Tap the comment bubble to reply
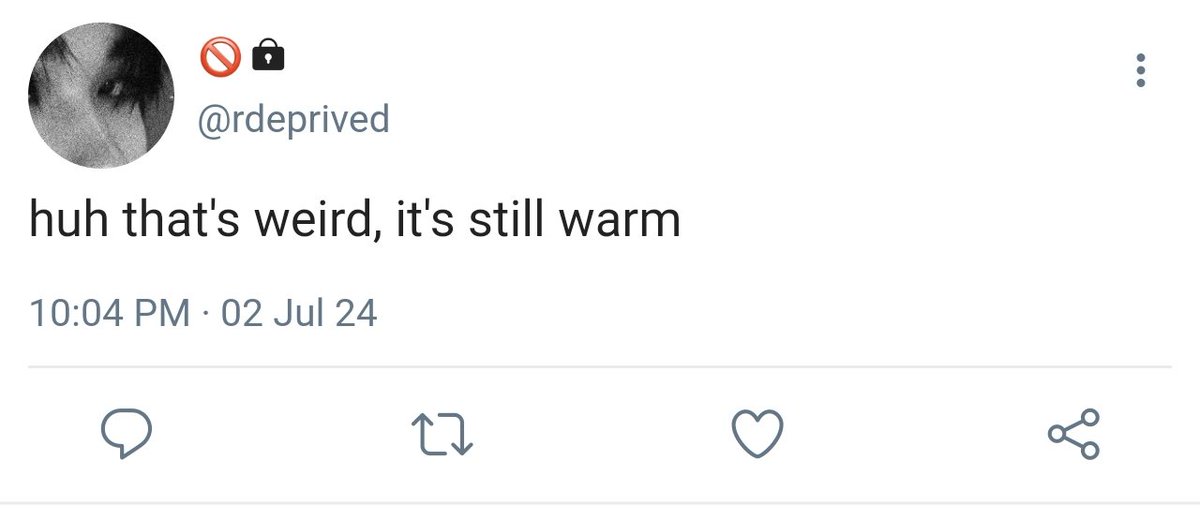The height and width of the screenshot is (520, 1200). pos(127,434)
